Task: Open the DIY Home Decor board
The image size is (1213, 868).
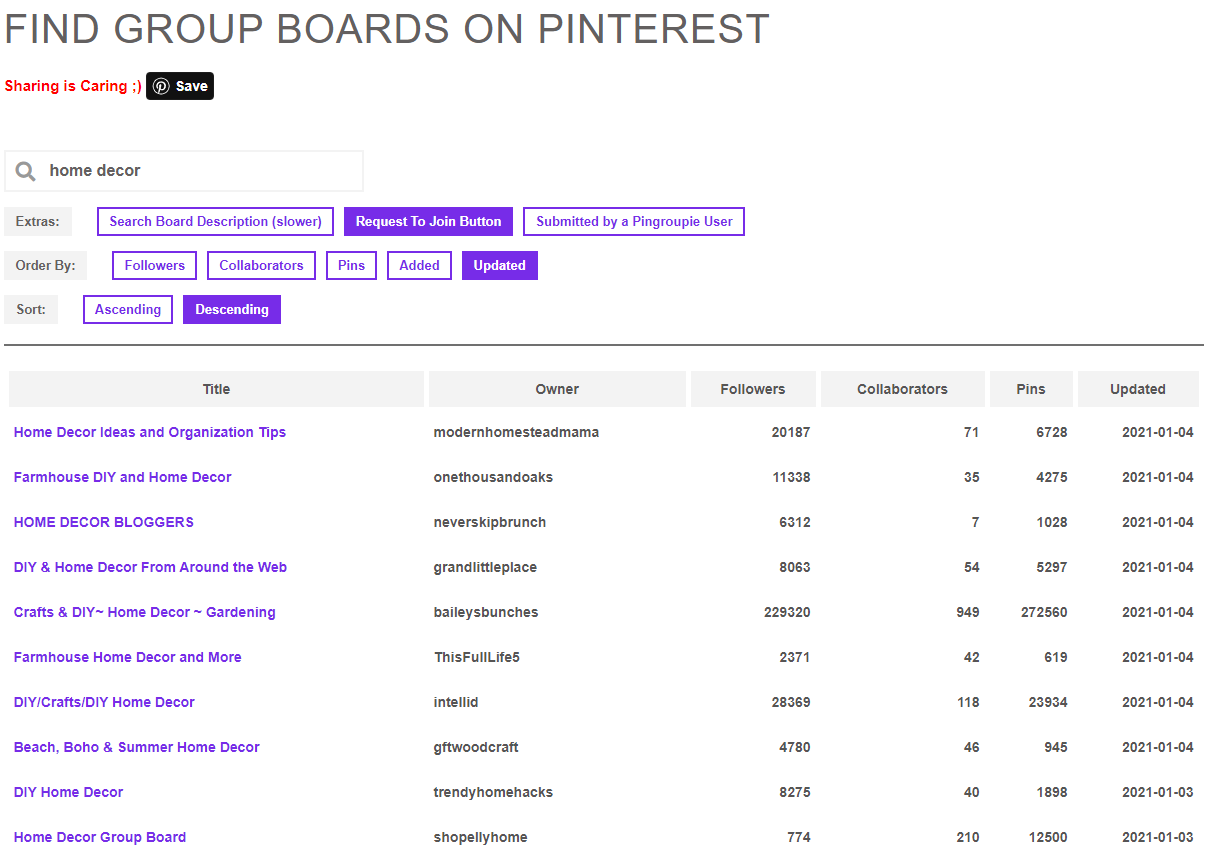Action: coord(68,793)
